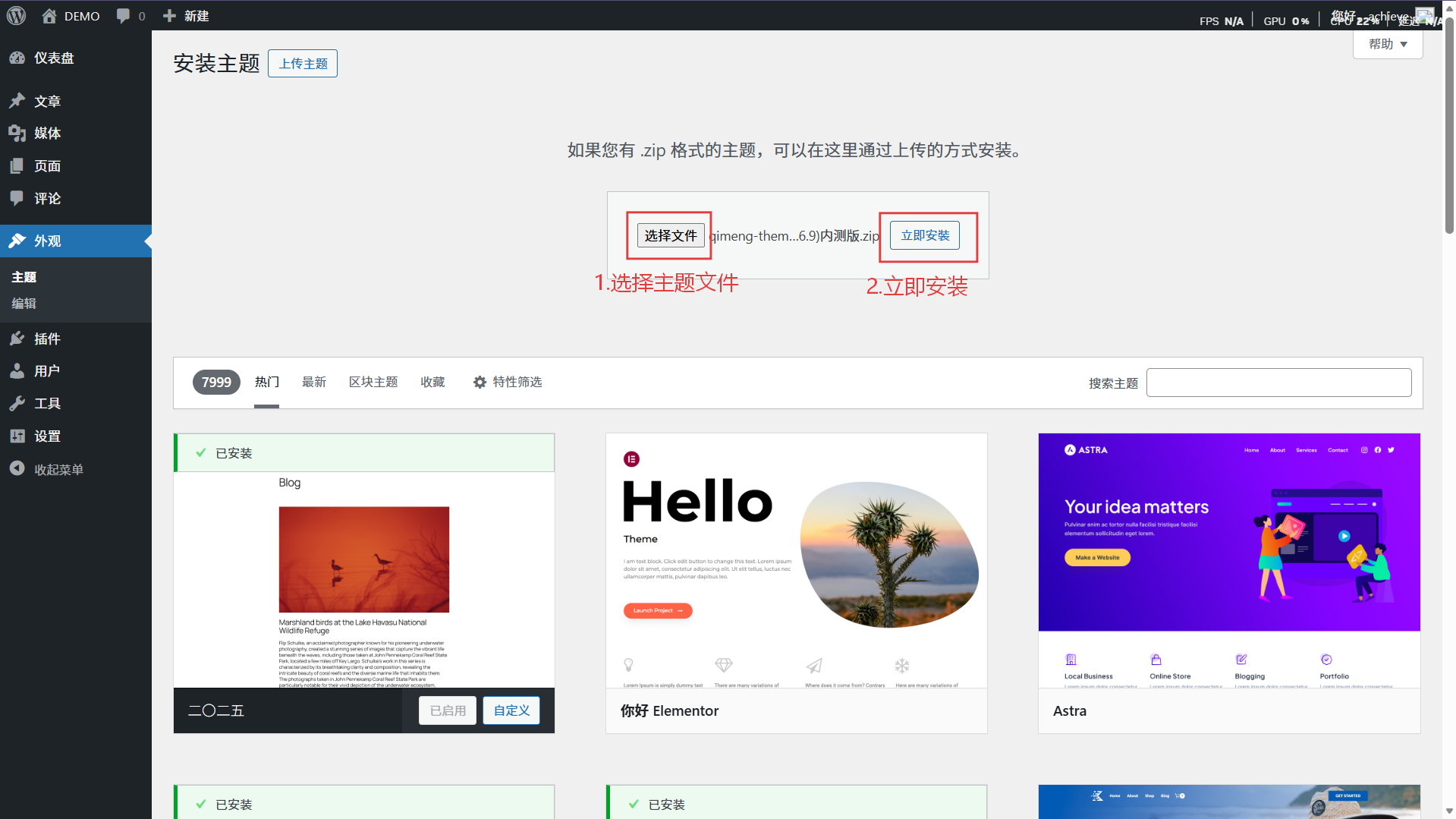Open the Media (媒体) library
The height and width of the screenshot is (819, 1456).
coord(47,133)
